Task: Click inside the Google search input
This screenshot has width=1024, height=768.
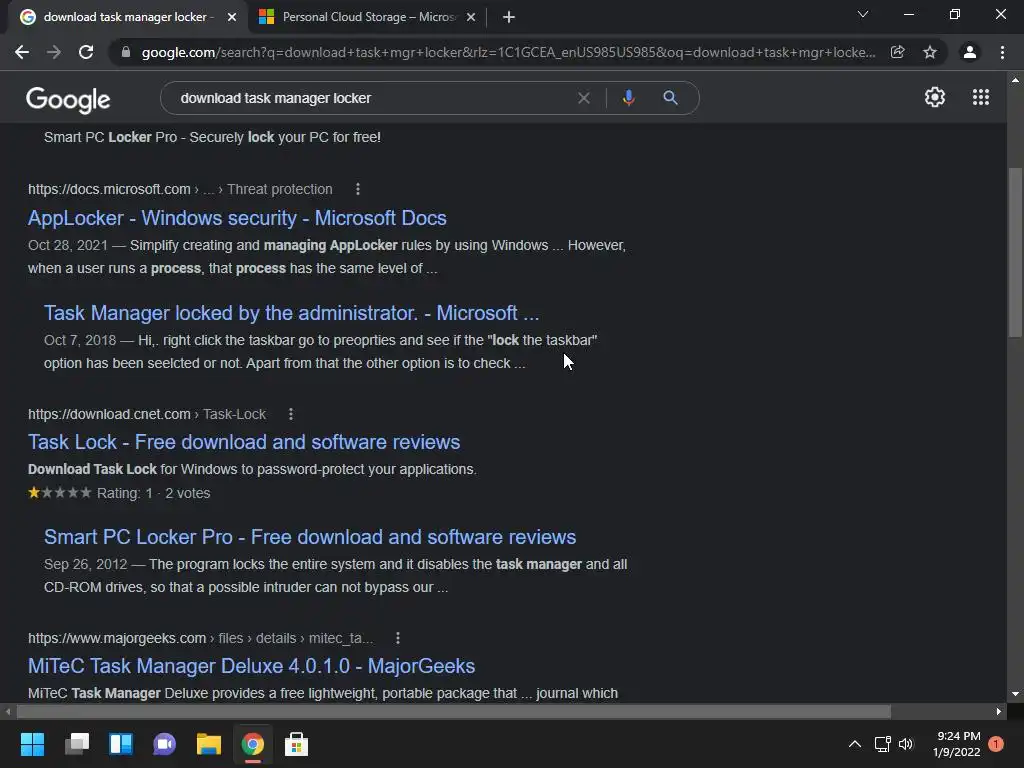Action: point(372,98)
